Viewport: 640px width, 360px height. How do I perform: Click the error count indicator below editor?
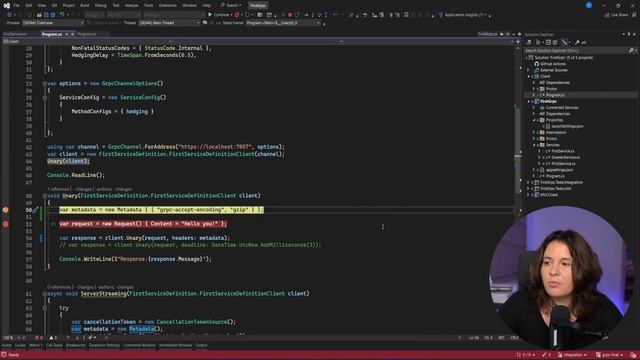pyautogui.click(x=38, y=338)
